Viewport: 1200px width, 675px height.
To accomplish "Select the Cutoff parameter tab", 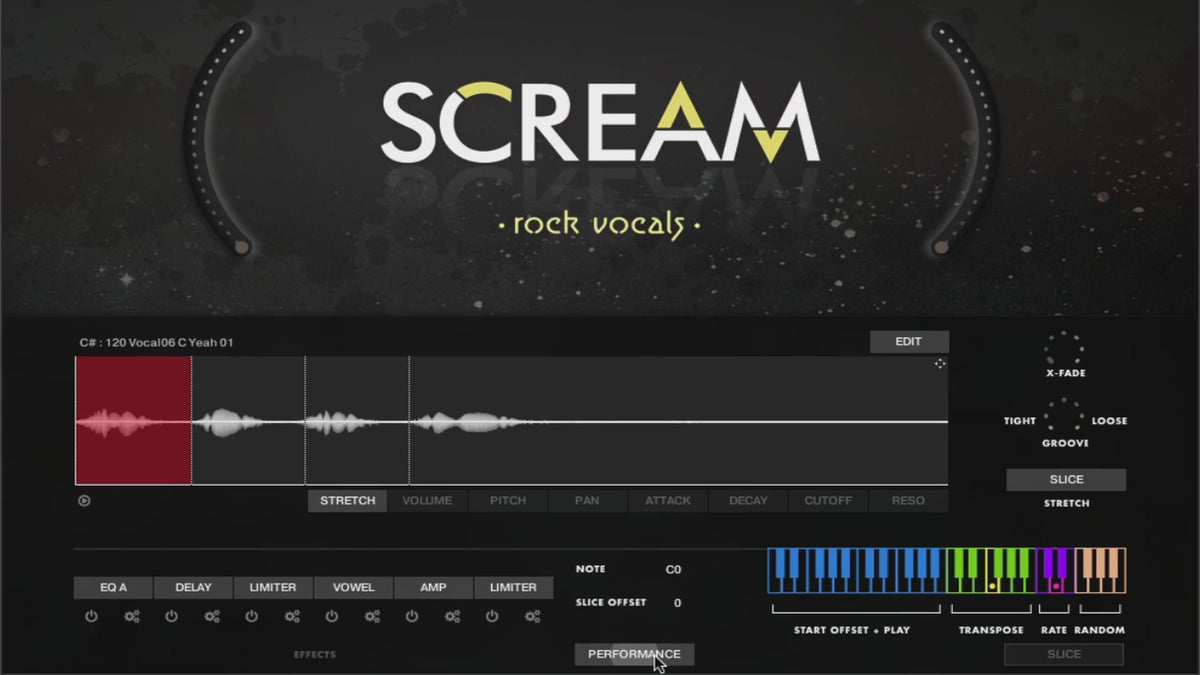I will coord(828,501).
